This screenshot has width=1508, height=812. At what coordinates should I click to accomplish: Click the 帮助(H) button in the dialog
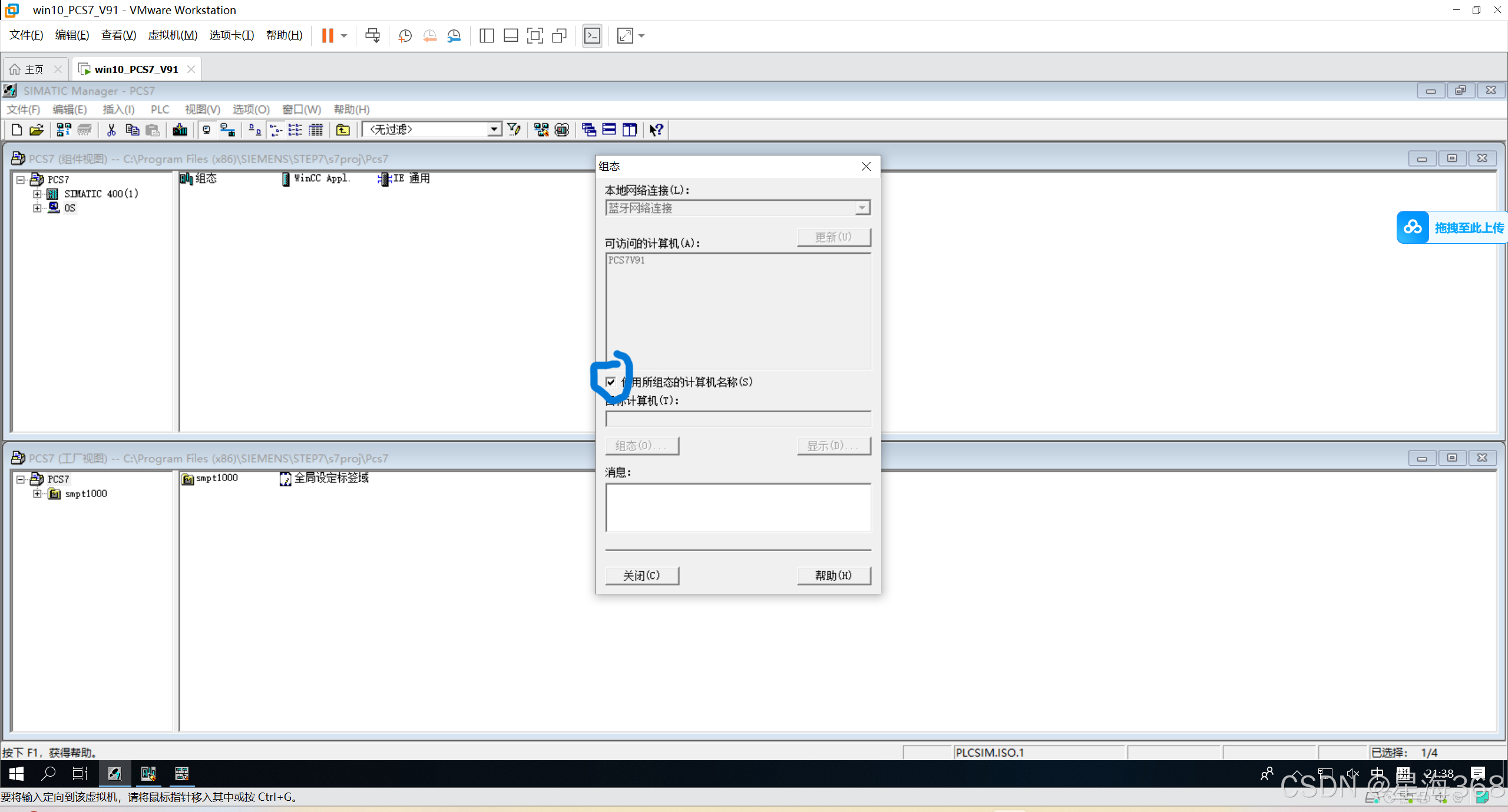click(833, 575)
